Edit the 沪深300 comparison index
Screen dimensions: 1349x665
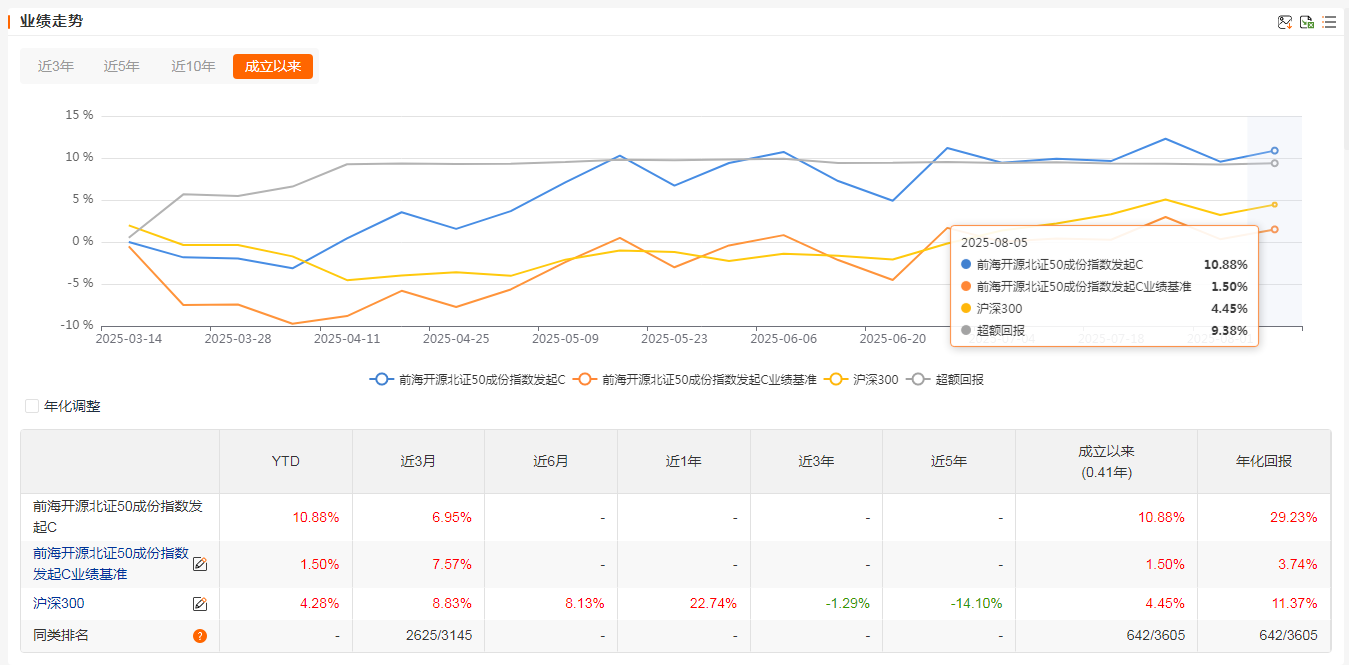(200, 604)
